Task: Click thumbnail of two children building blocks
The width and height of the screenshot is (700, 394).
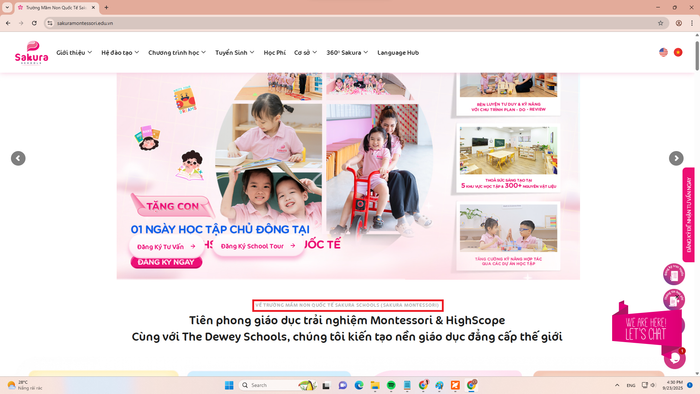Action: (x=508, y=228)
